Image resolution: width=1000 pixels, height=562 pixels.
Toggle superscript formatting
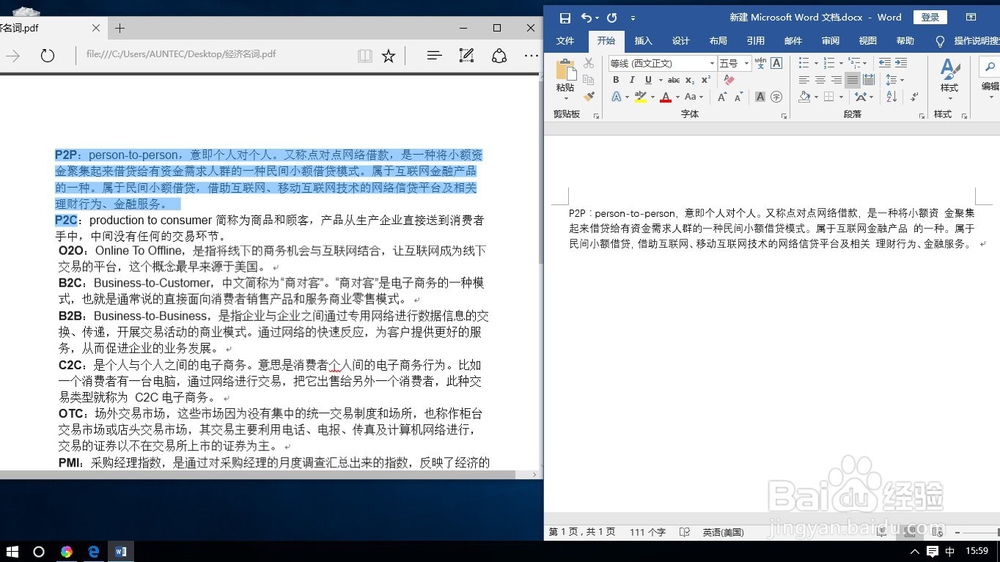[705, 80]
